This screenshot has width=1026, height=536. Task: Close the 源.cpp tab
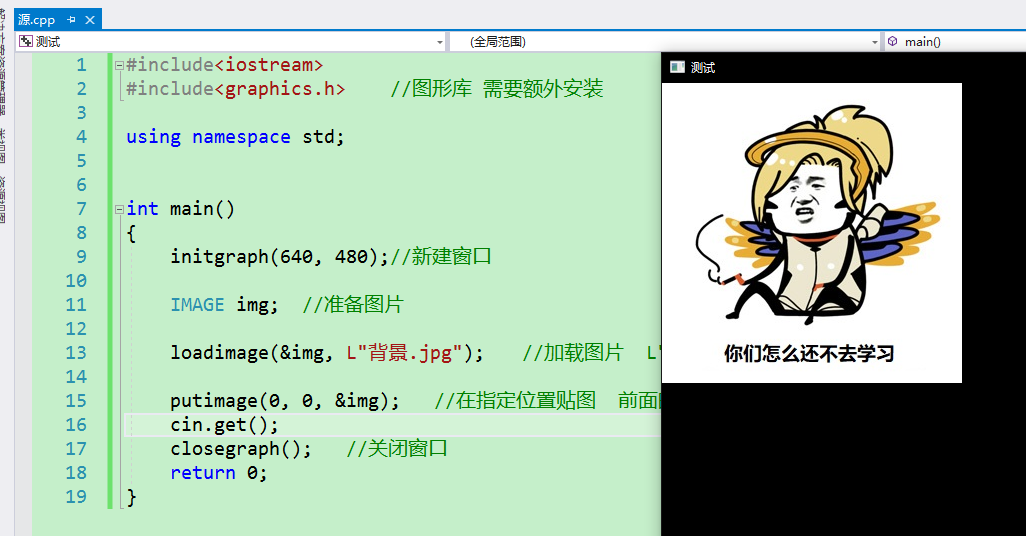(x=90, y=20)
